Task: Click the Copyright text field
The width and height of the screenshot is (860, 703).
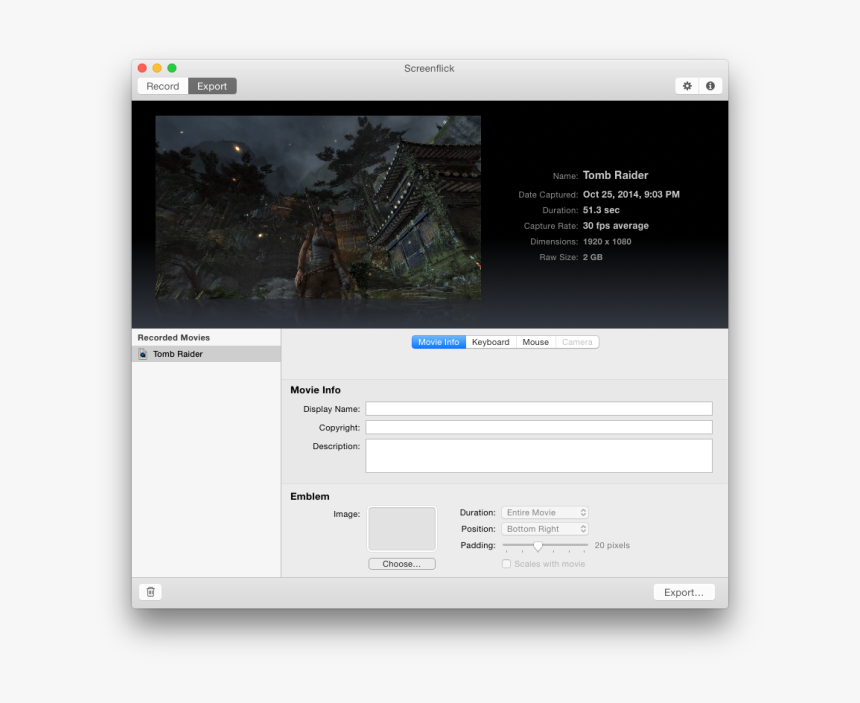Action: (539, 427)
